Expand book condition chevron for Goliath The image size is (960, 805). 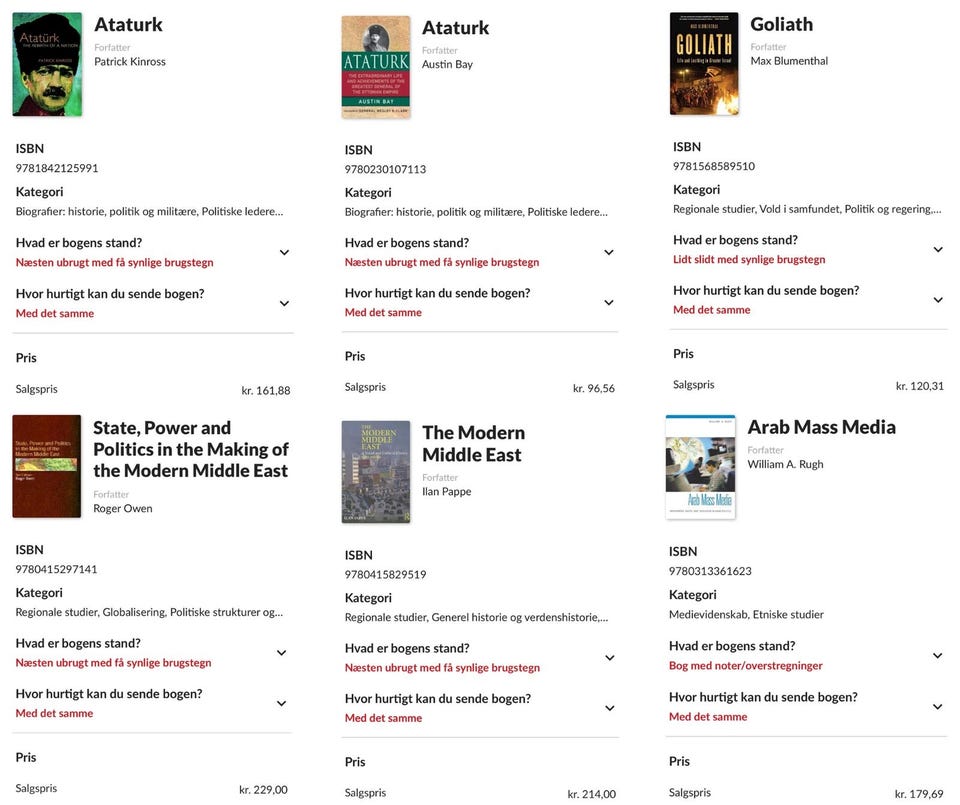tap(938, 250)
